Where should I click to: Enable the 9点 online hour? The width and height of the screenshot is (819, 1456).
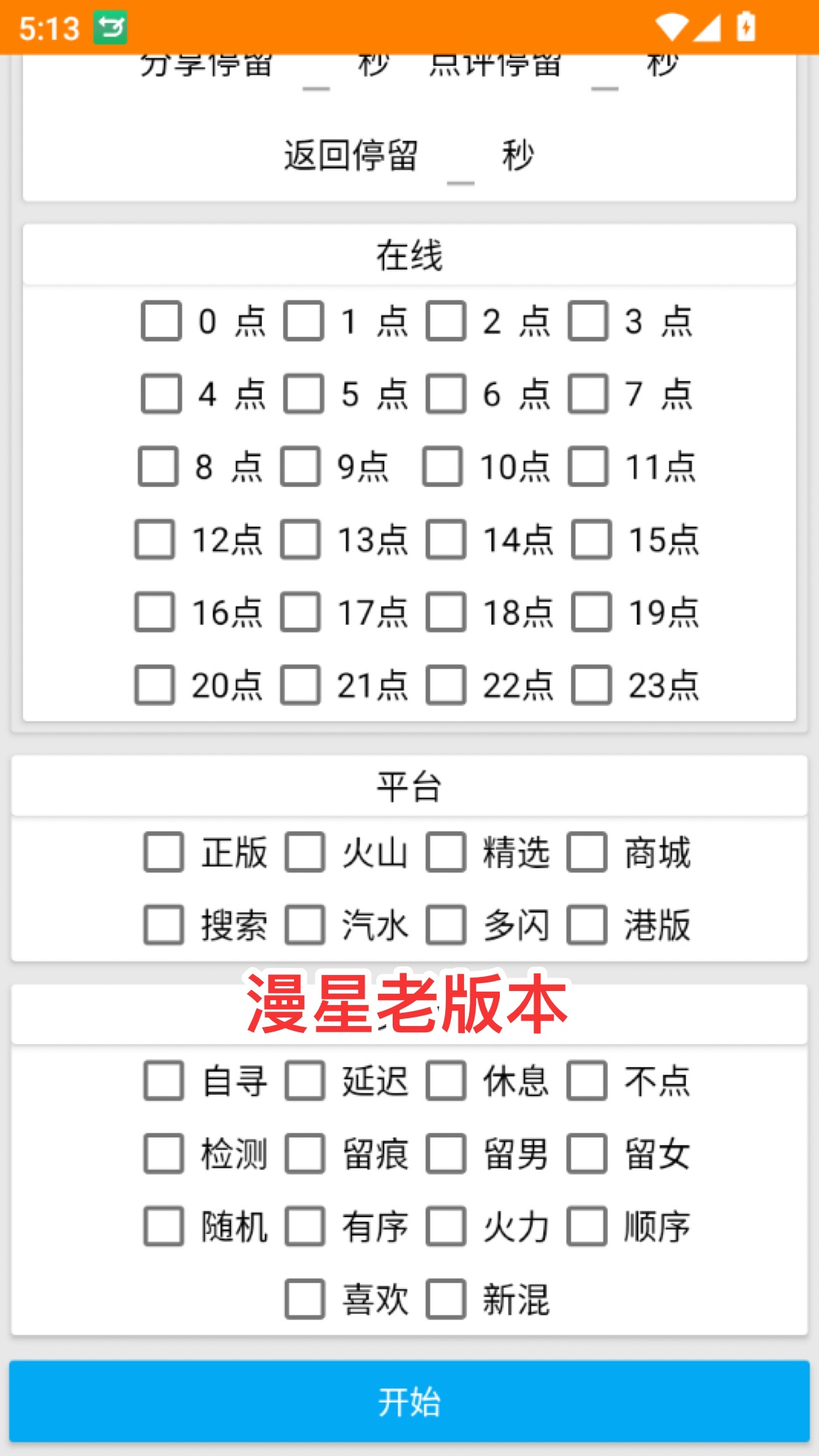[301, 466]
